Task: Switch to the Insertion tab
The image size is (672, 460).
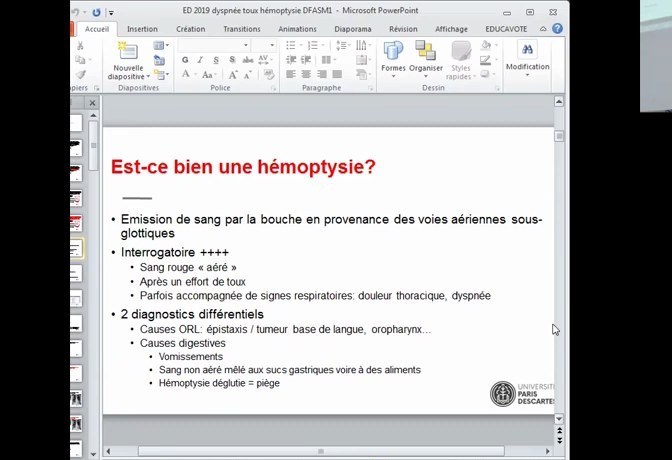Action: (x=142, y=29)
